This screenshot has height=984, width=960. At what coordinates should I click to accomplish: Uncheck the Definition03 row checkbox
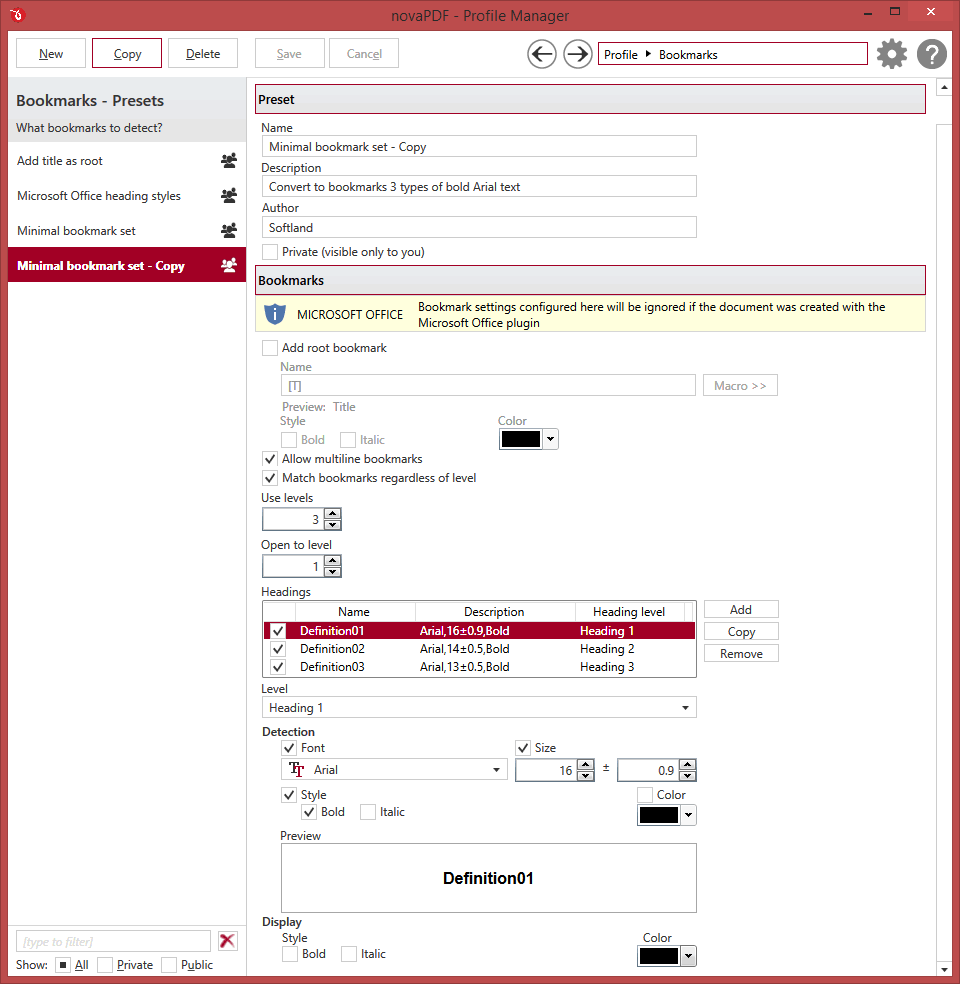pos(278,666)
